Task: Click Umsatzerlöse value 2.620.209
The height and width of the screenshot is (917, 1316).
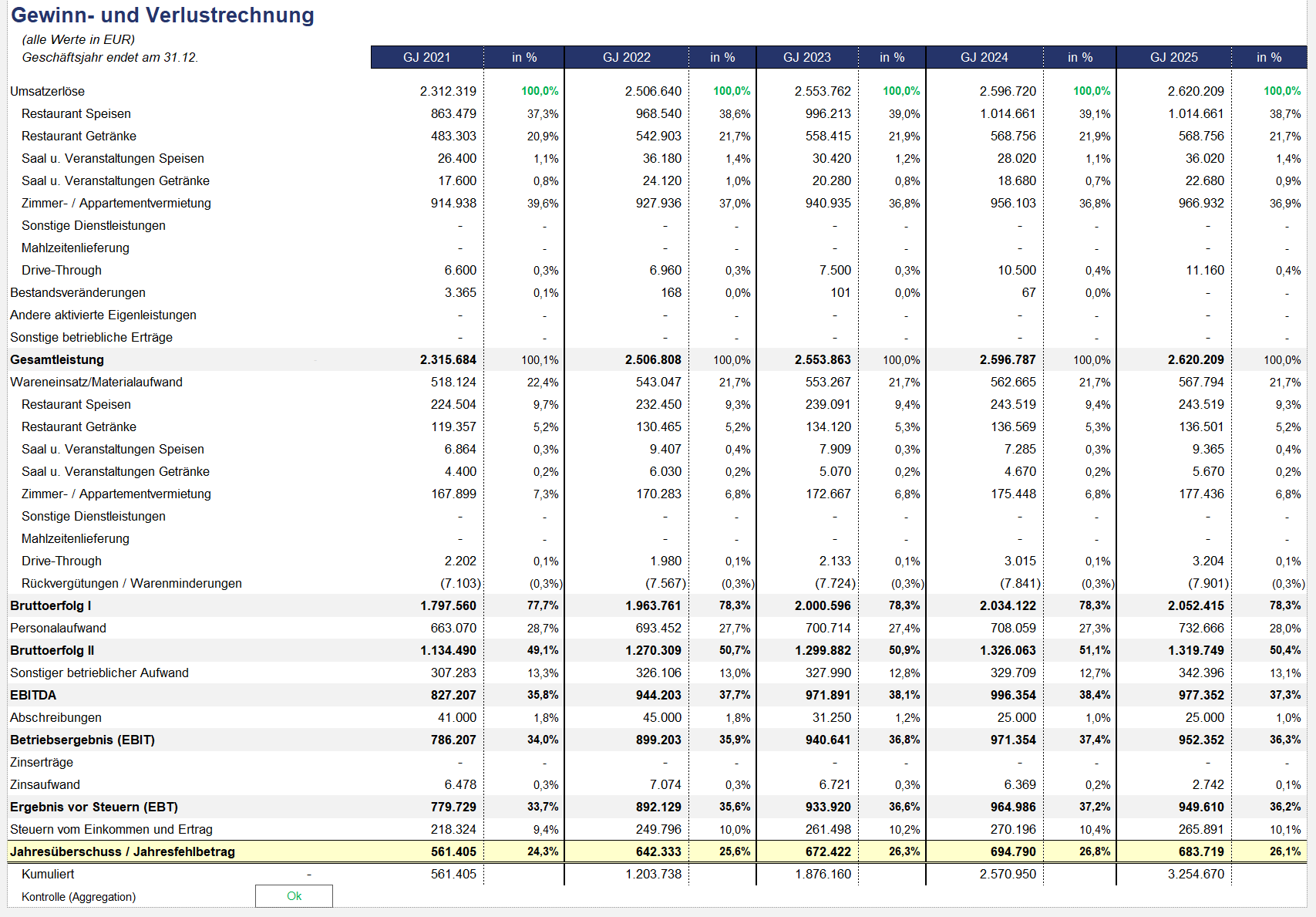Action: coord(1196,91)
